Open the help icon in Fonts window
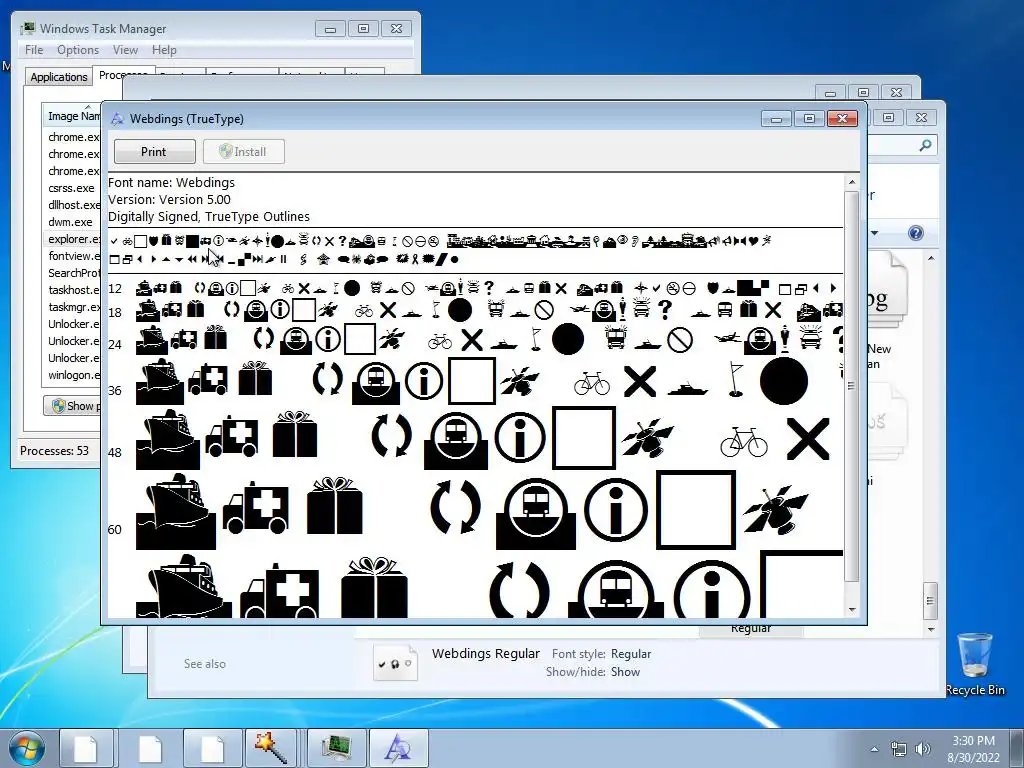Viewport: 1024px width, 768px height. 916,233
